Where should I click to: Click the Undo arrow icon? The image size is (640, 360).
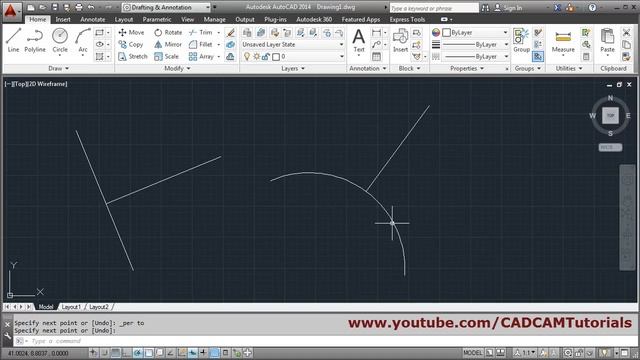tap(91, 7)
